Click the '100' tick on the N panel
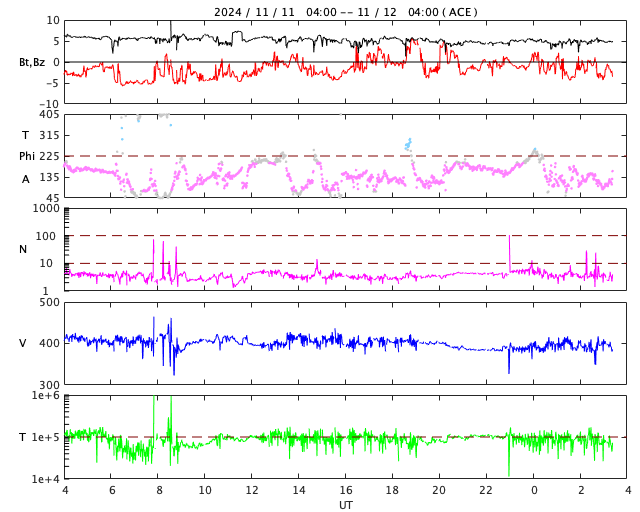 pyautogui.click(x=46, y=236)
